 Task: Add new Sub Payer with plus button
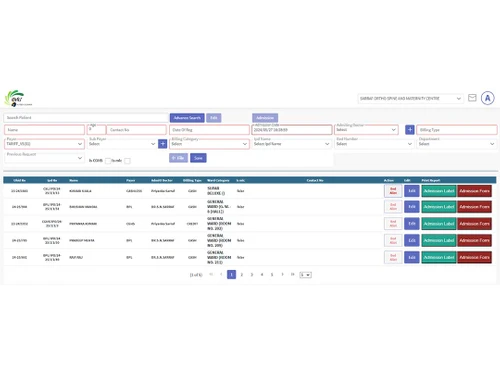162,144
